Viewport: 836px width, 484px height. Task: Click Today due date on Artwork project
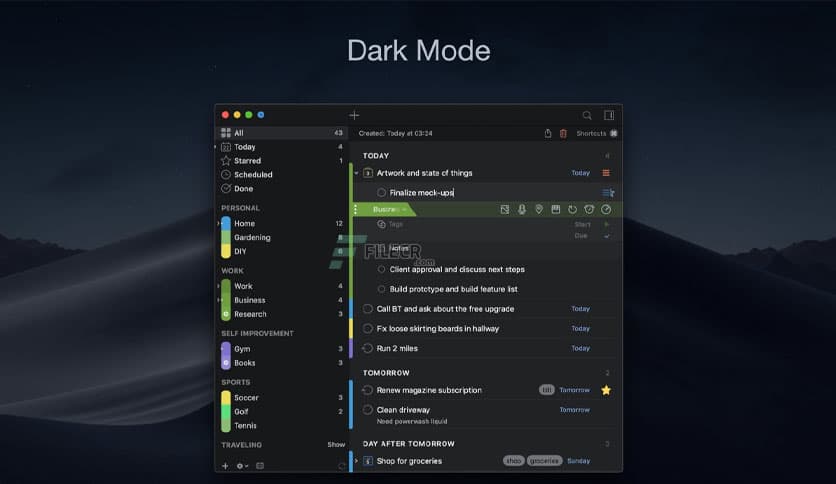coord(581,173)
